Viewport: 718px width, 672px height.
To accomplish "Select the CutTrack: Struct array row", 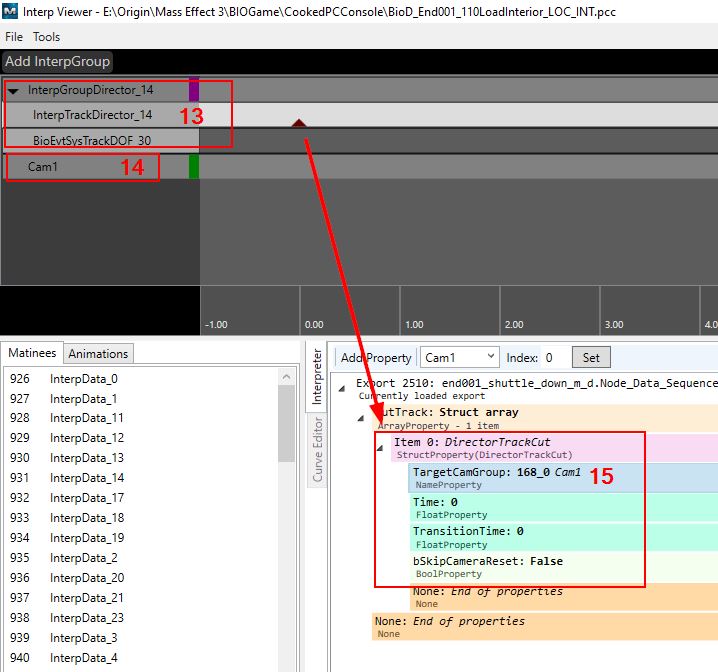I will point(545,418).
